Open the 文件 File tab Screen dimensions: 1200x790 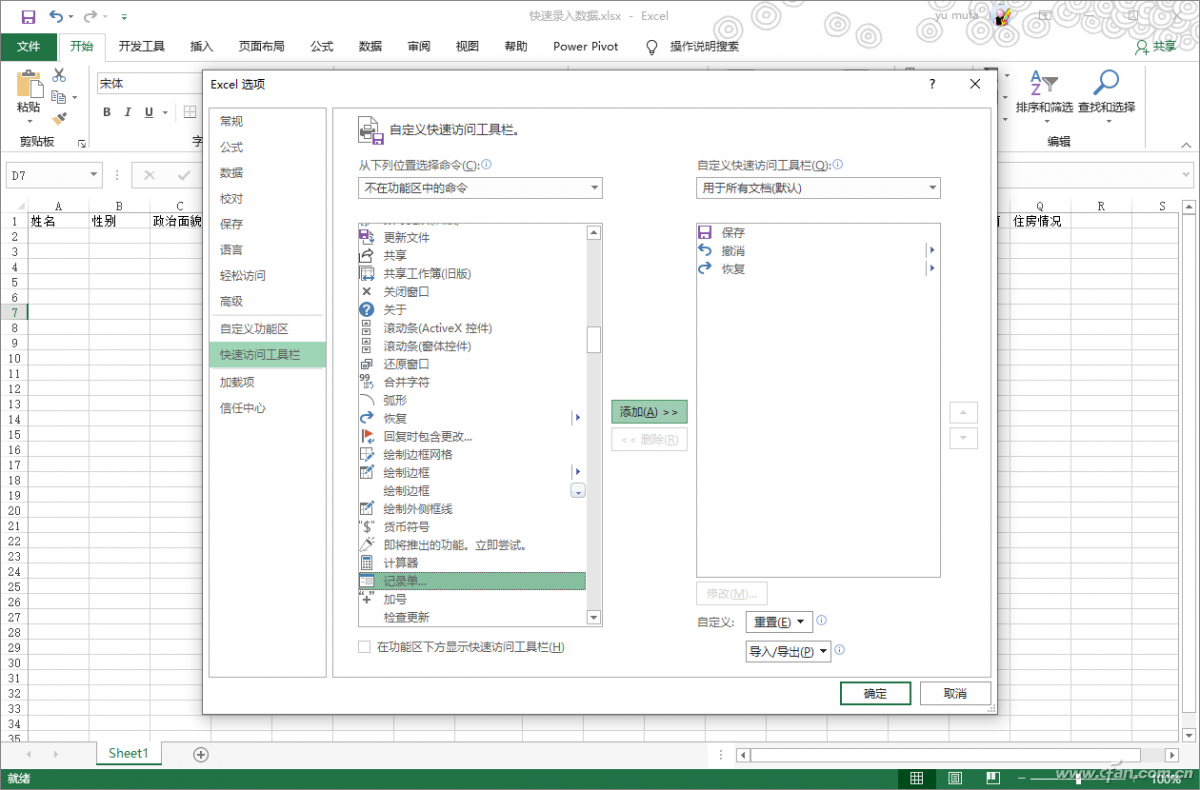point(29,46)
